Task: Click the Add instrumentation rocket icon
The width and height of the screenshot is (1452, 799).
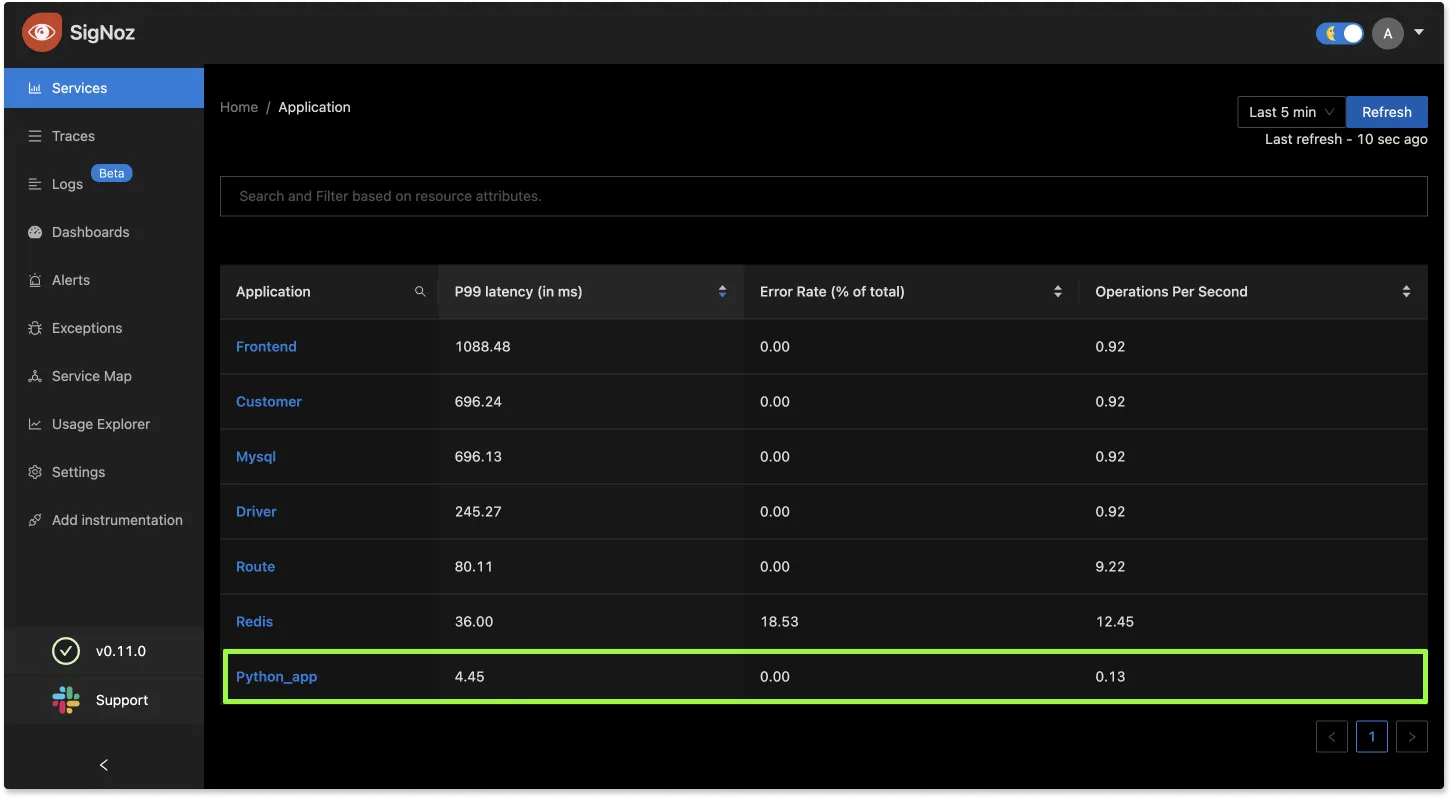Action: [x=35, y=520]
